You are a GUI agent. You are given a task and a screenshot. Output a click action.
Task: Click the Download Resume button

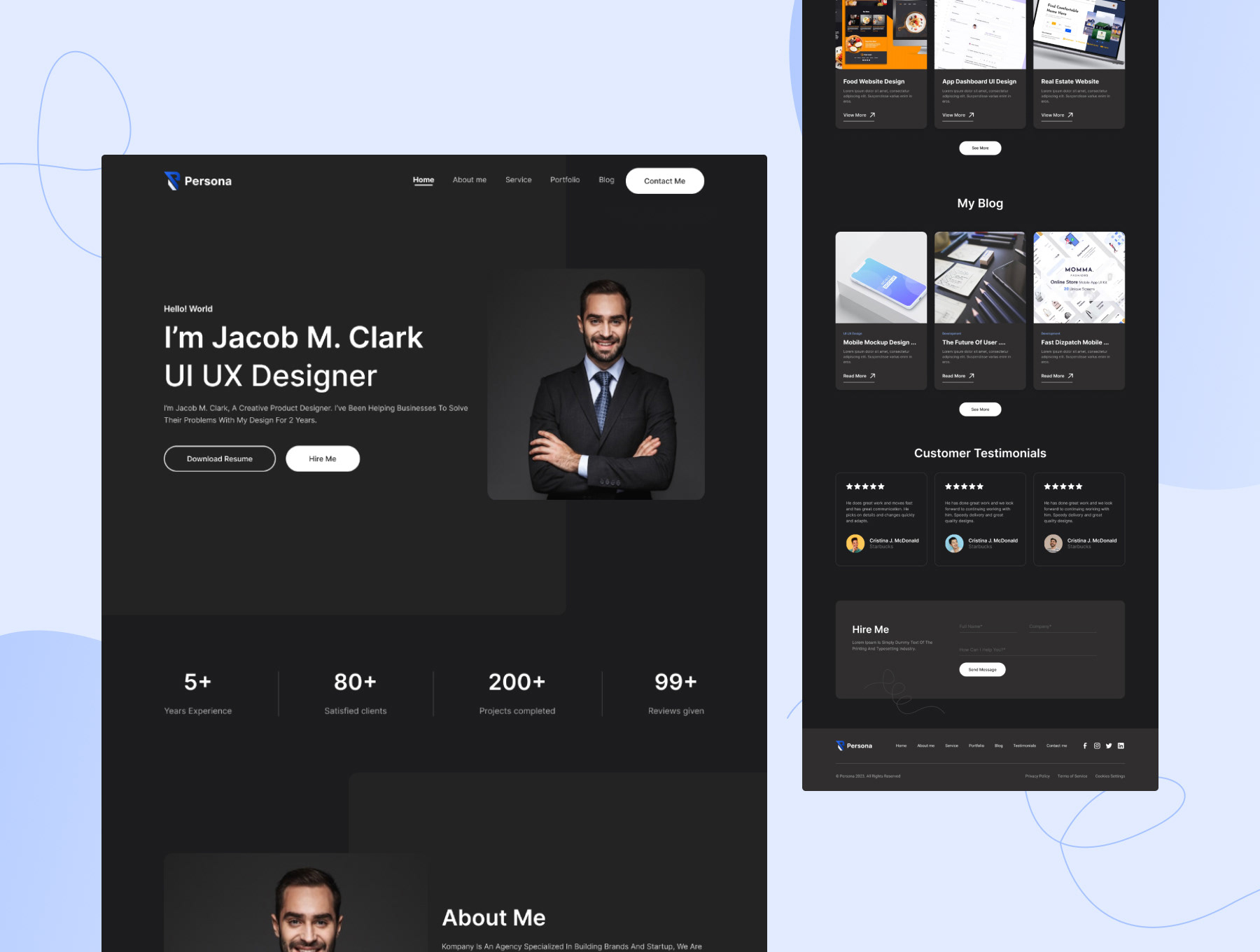point(220,458)
